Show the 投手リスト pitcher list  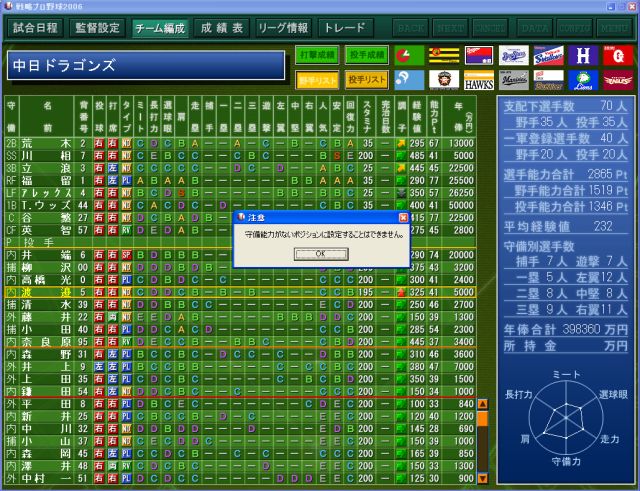coord(367,80)
